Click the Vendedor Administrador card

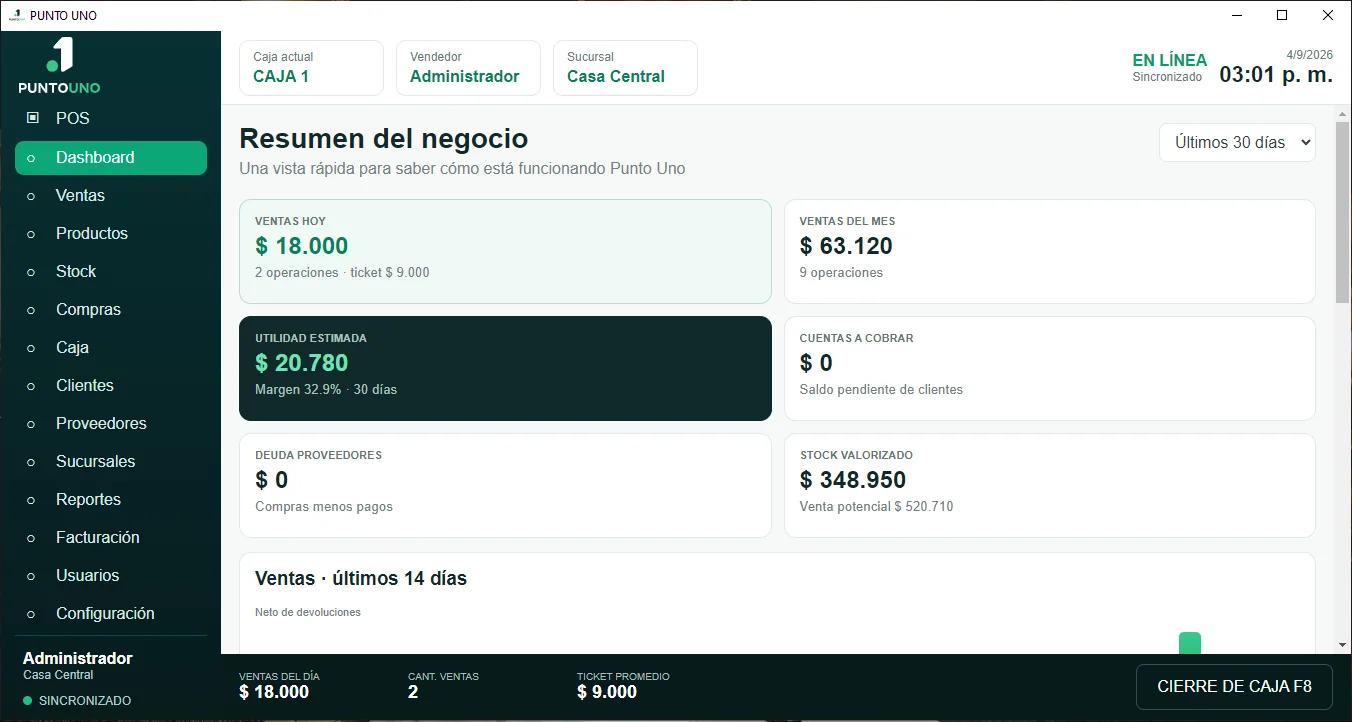click(x=469, y=68)
